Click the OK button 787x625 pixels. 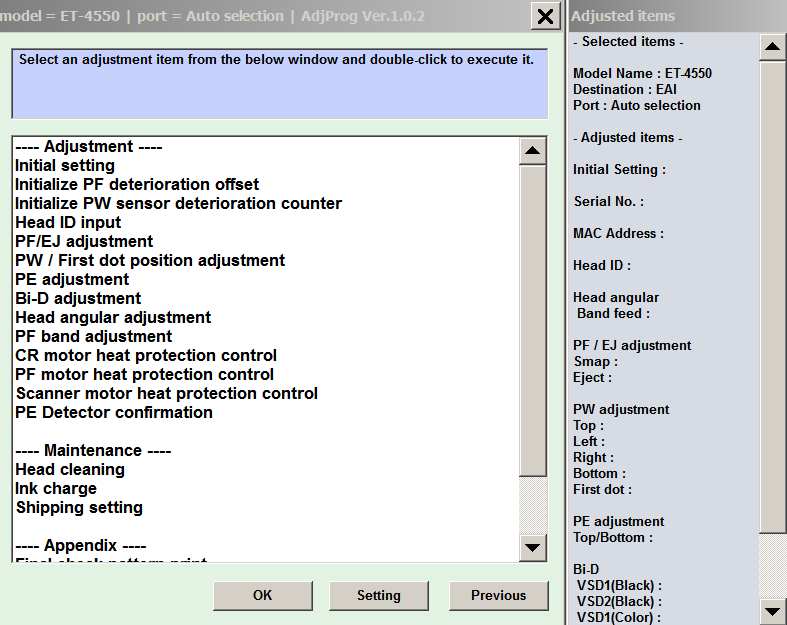pyautogui.click(x=263, y=595)
